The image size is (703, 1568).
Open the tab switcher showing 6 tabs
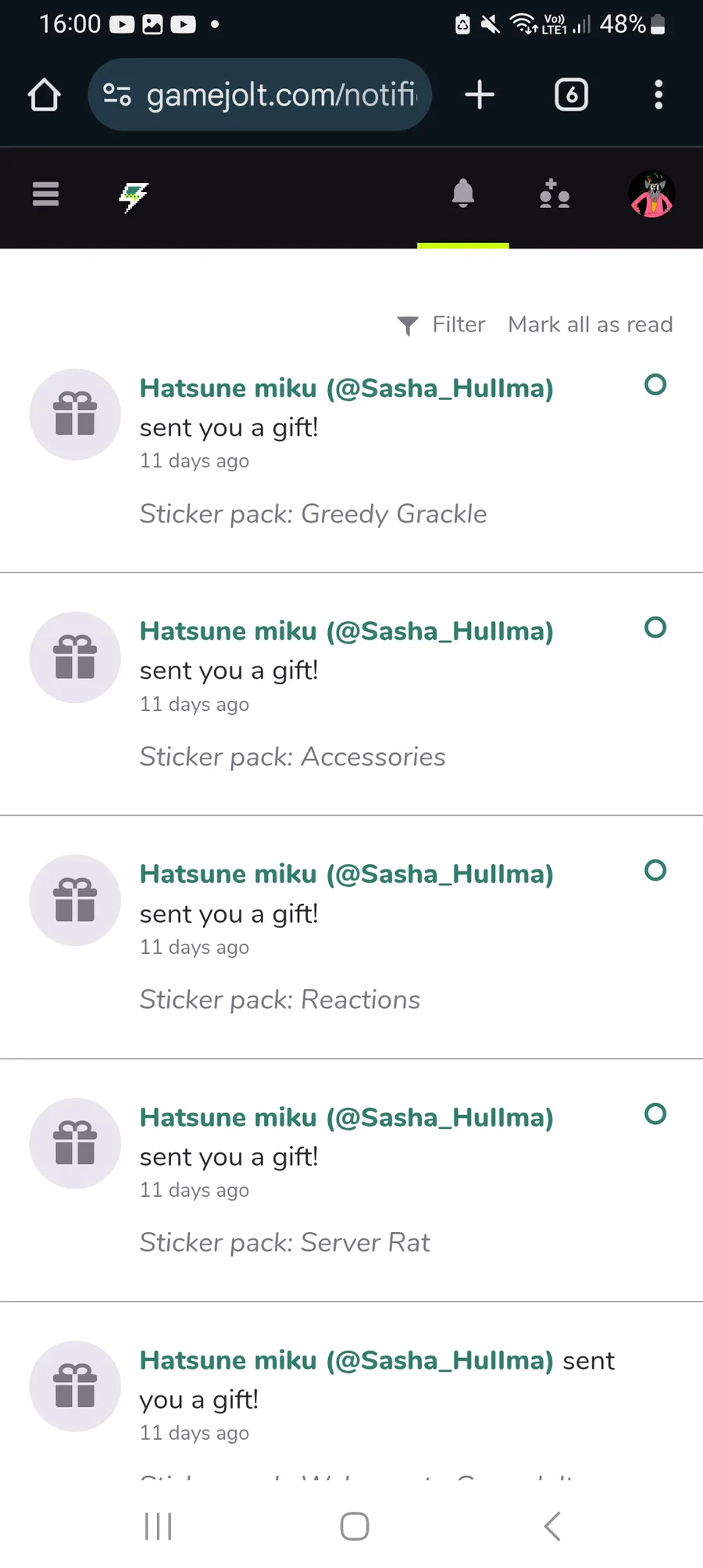tap(571, 95)
